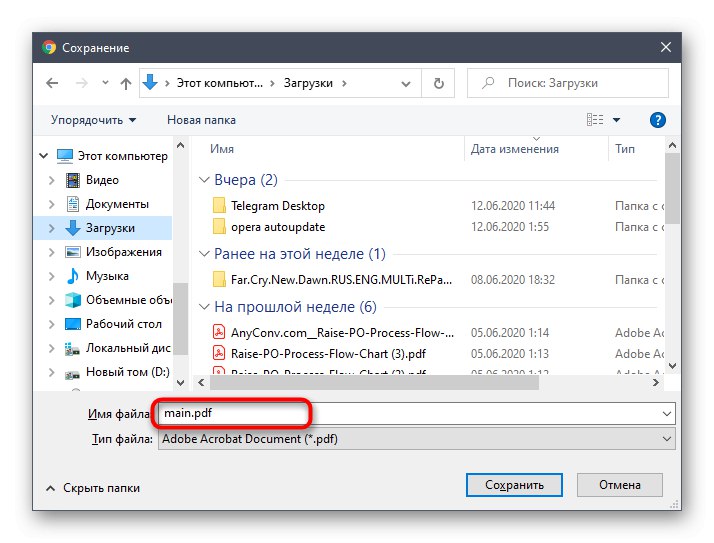Select 'Локальный диск' in navigation tree
The image size is (714, 543).
point(128,348)
